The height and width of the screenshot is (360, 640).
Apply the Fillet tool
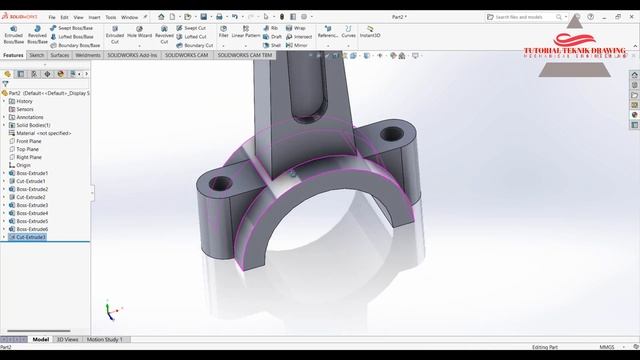[x=223, y=32]
